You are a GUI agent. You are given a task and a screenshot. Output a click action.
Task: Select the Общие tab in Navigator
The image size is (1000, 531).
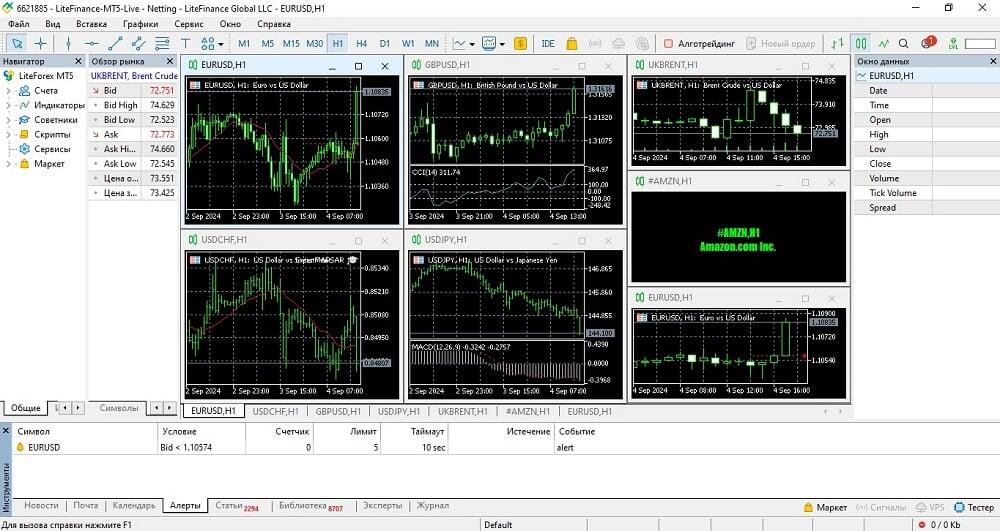[x=26, y=408]
